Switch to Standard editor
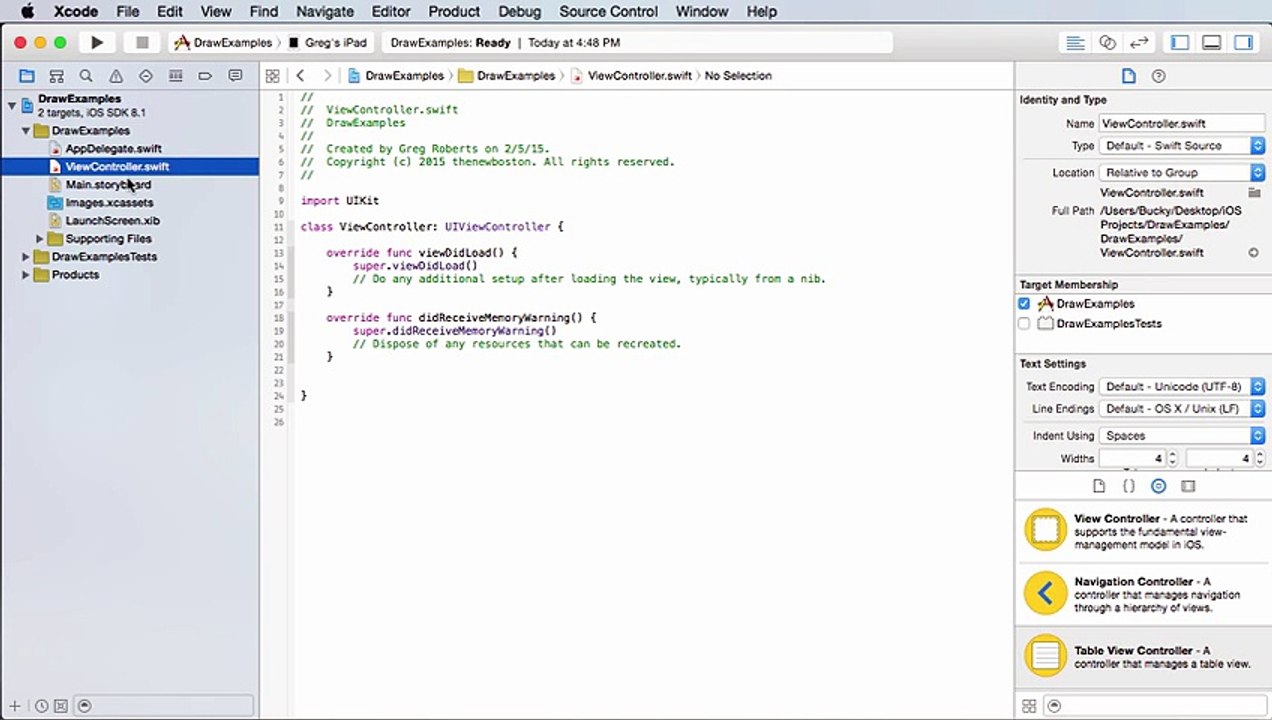1272x720 pixels. [x=1075, y=43]
